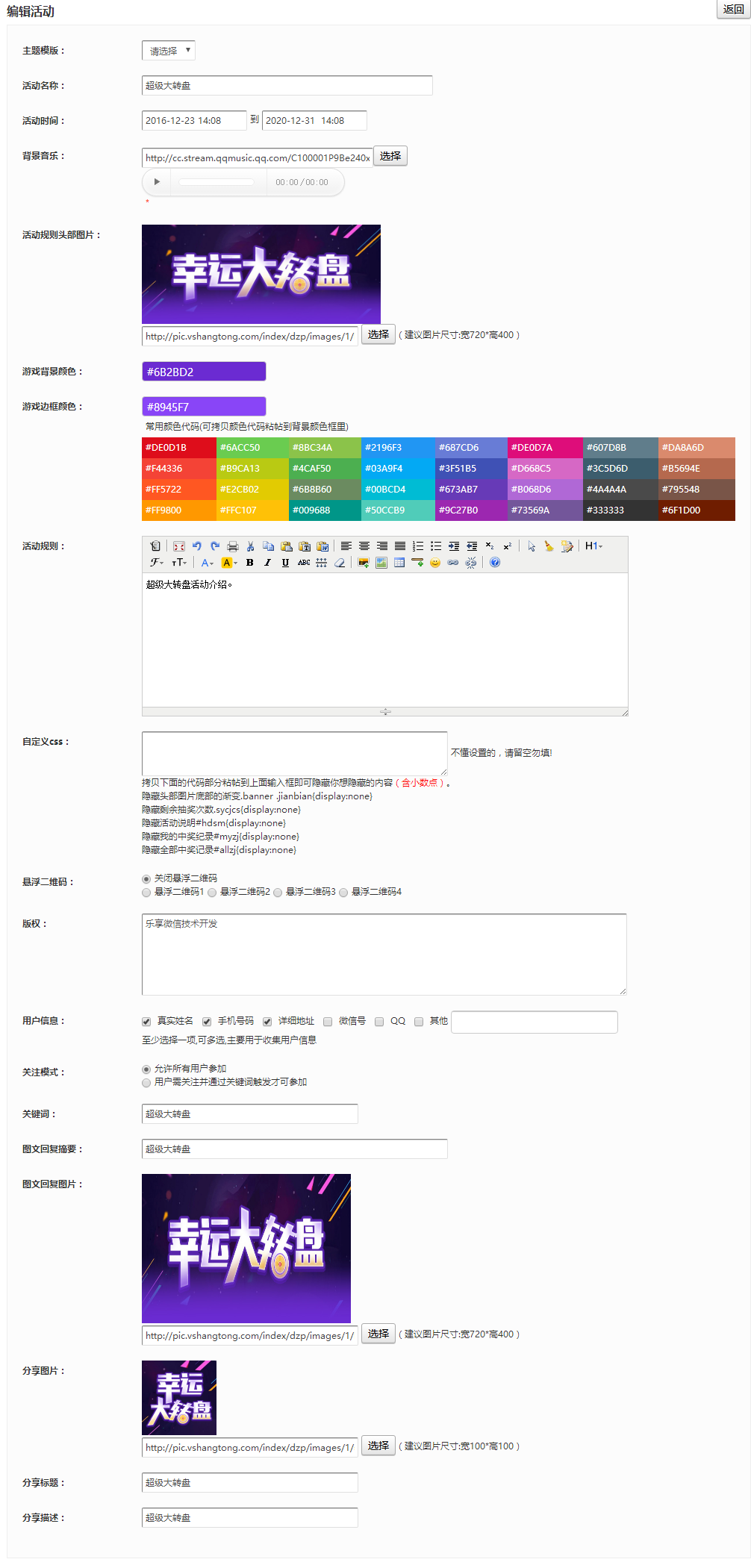The image size is (751, 1568).
Task: Click the cut scissors icon
Action: tap(251, 546)
